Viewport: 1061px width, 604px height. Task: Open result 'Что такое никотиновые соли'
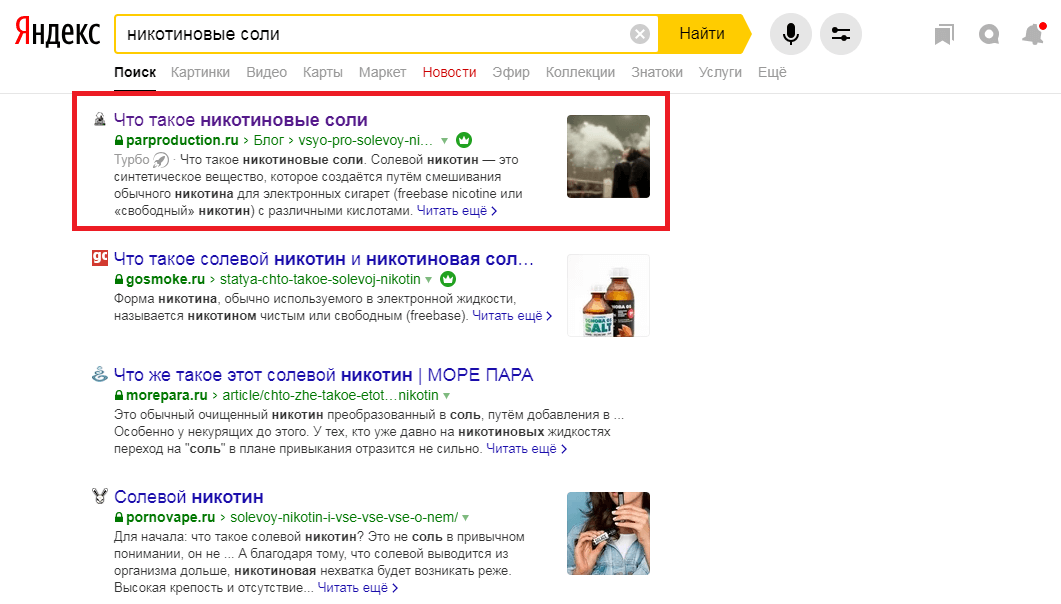click(x=241, y=120)
